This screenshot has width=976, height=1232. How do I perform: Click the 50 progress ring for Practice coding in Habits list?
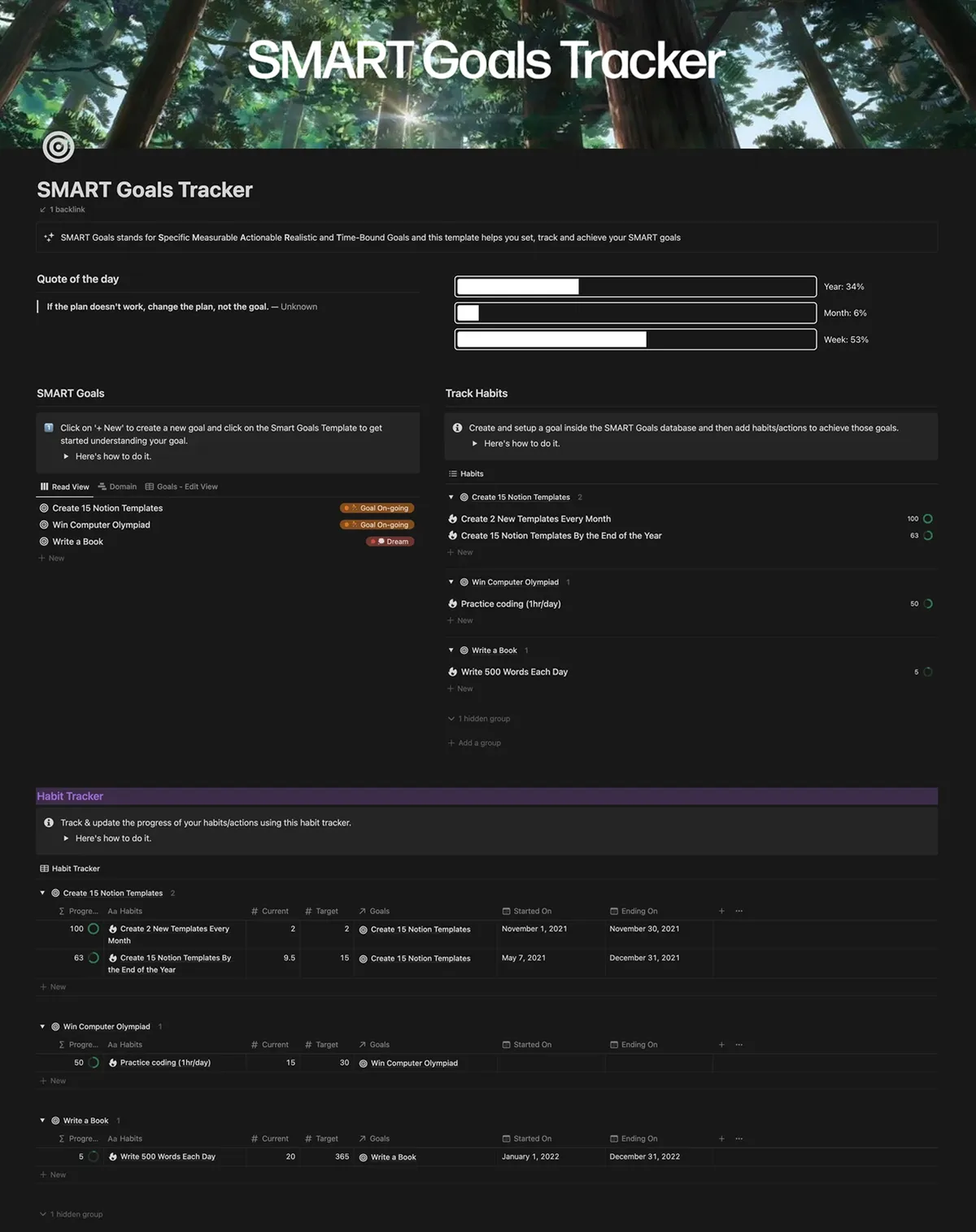point(928,603)
